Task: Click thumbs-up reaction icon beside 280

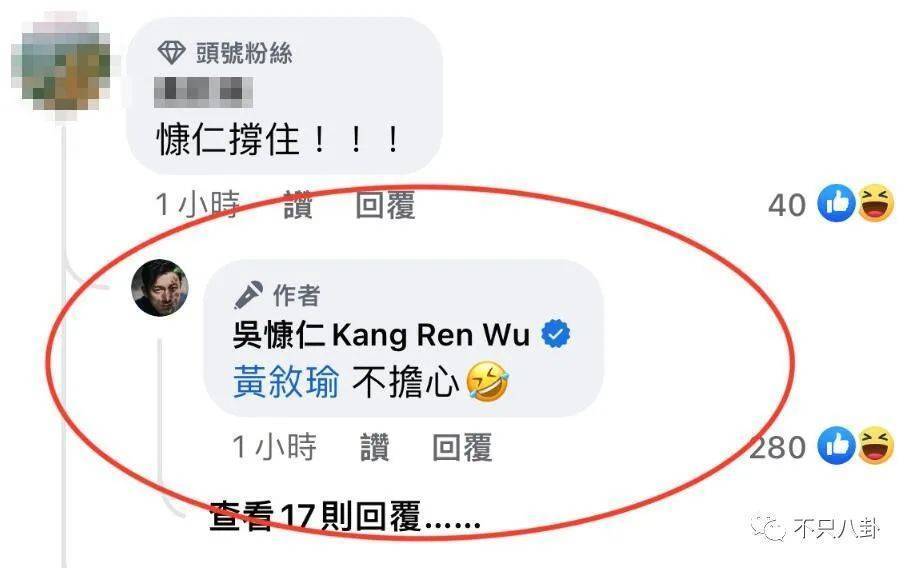Action: click(836, 446)
